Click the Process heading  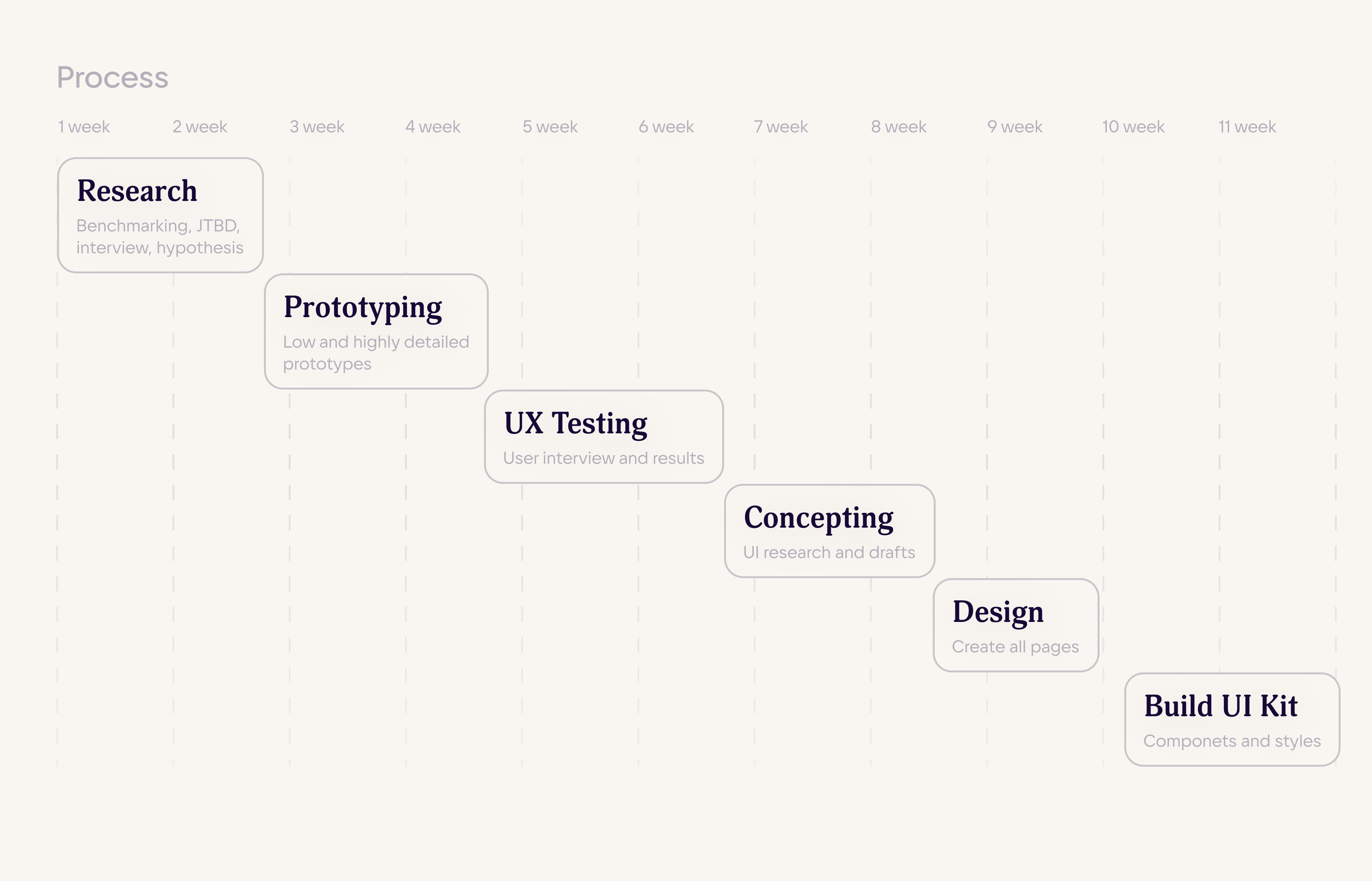113,77
